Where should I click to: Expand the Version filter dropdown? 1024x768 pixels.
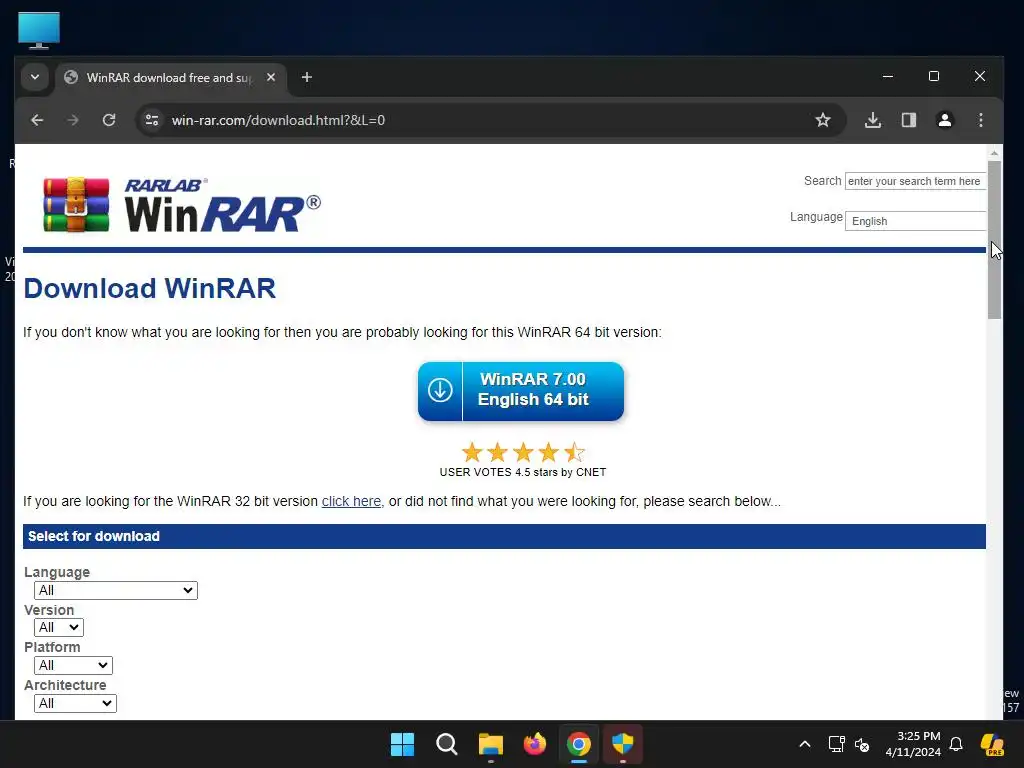click(x=59, y=628)
